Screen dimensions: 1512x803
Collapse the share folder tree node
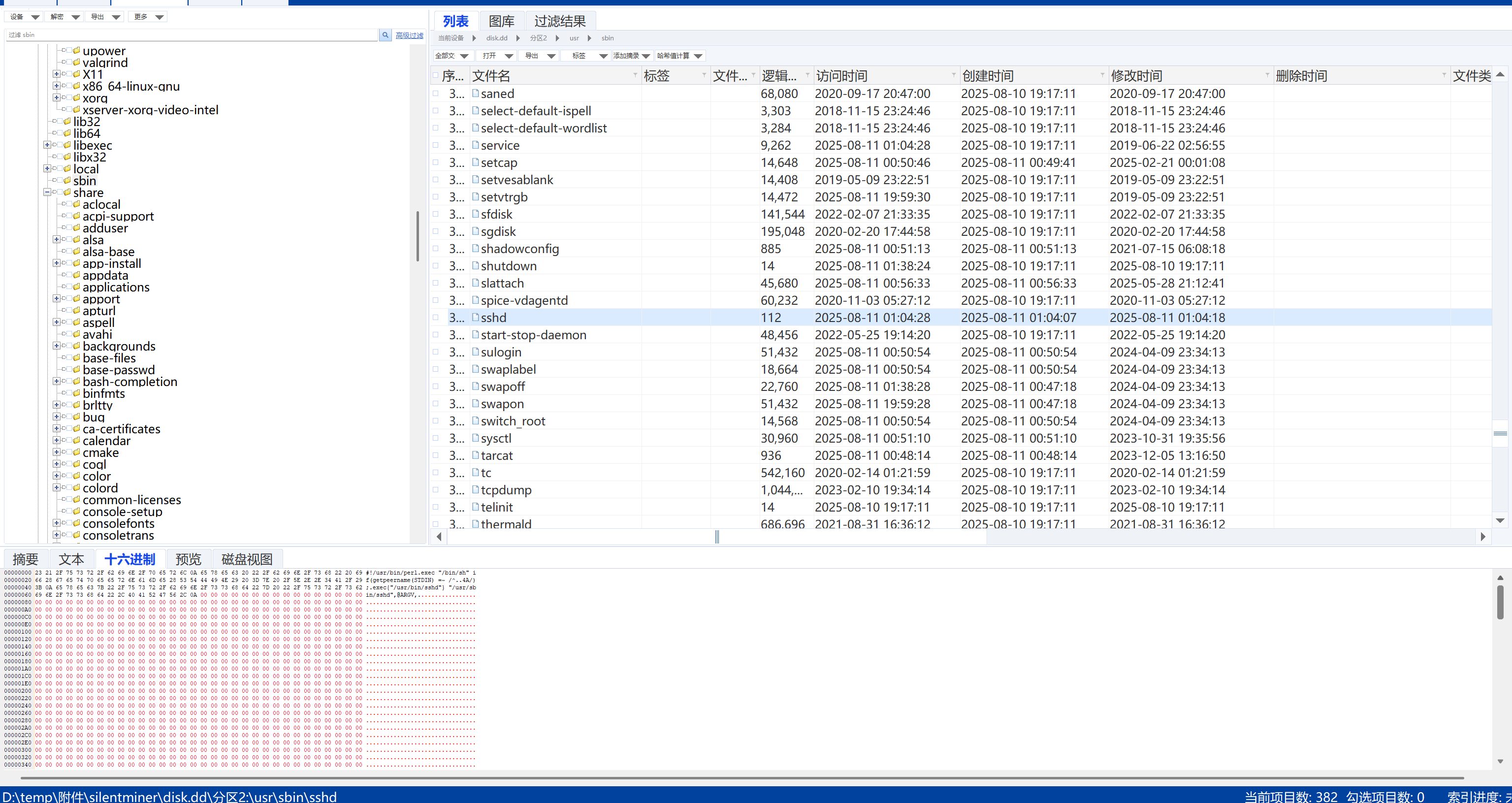coord(47,193)
